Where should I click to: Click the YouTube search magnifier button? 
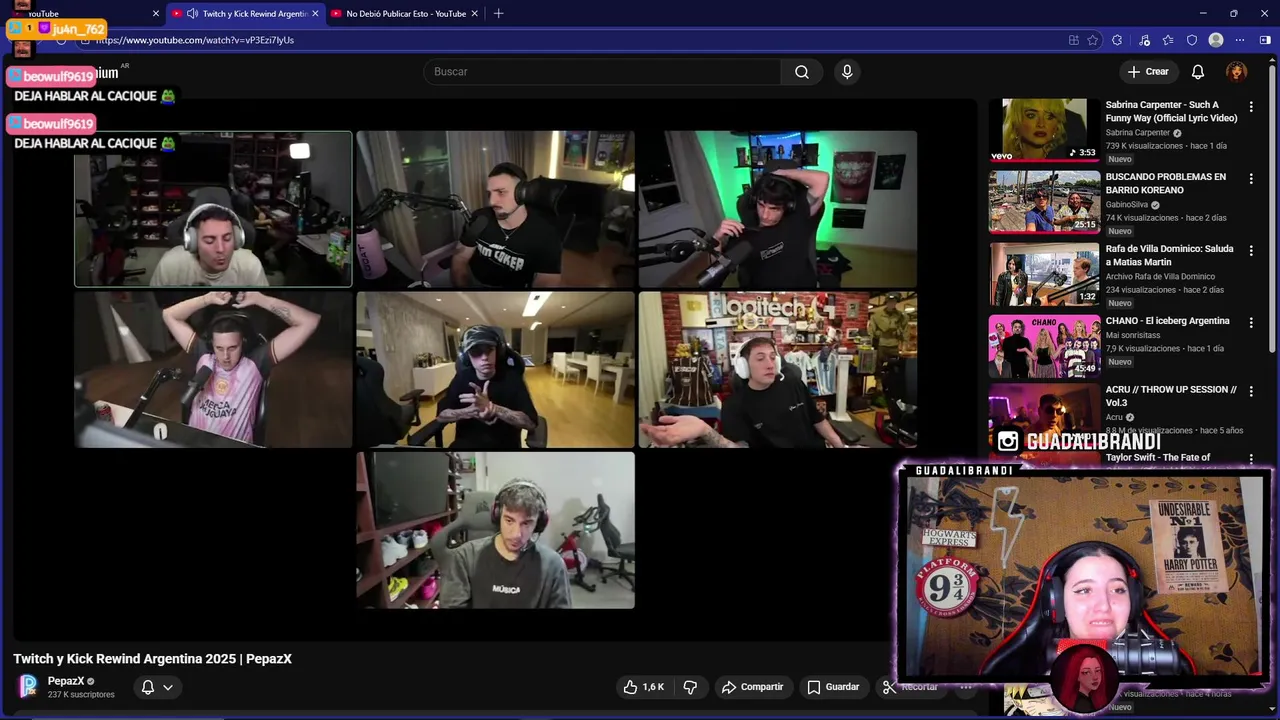click(802, 72)
